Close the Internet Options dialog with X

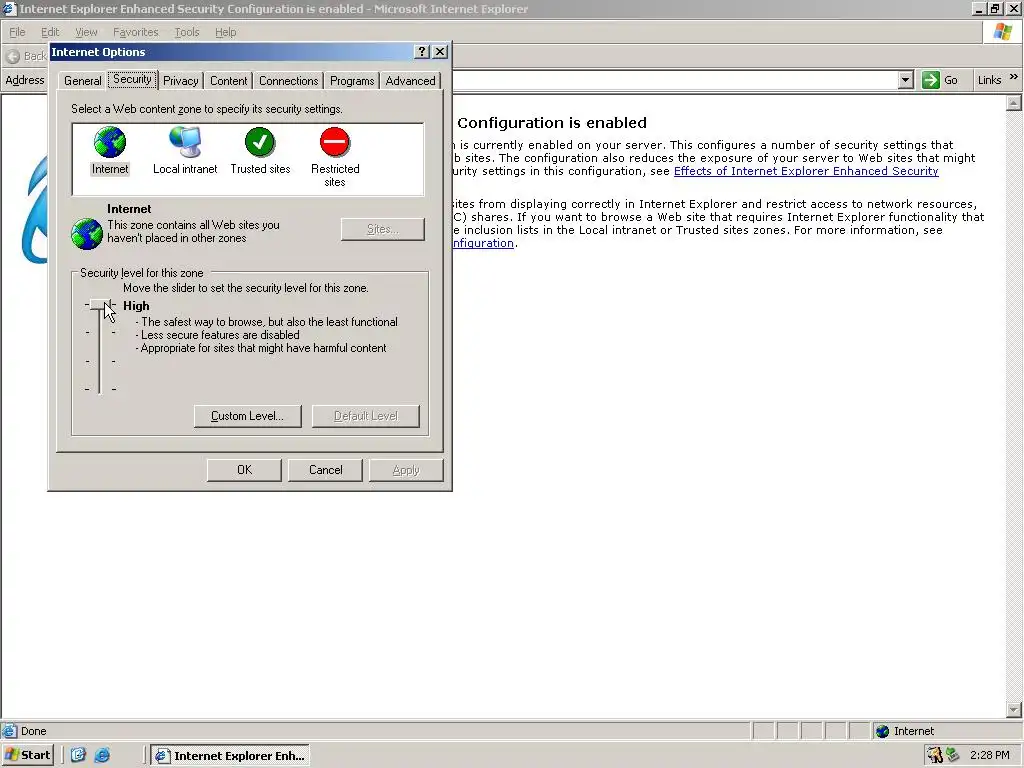tap(440, 52)
